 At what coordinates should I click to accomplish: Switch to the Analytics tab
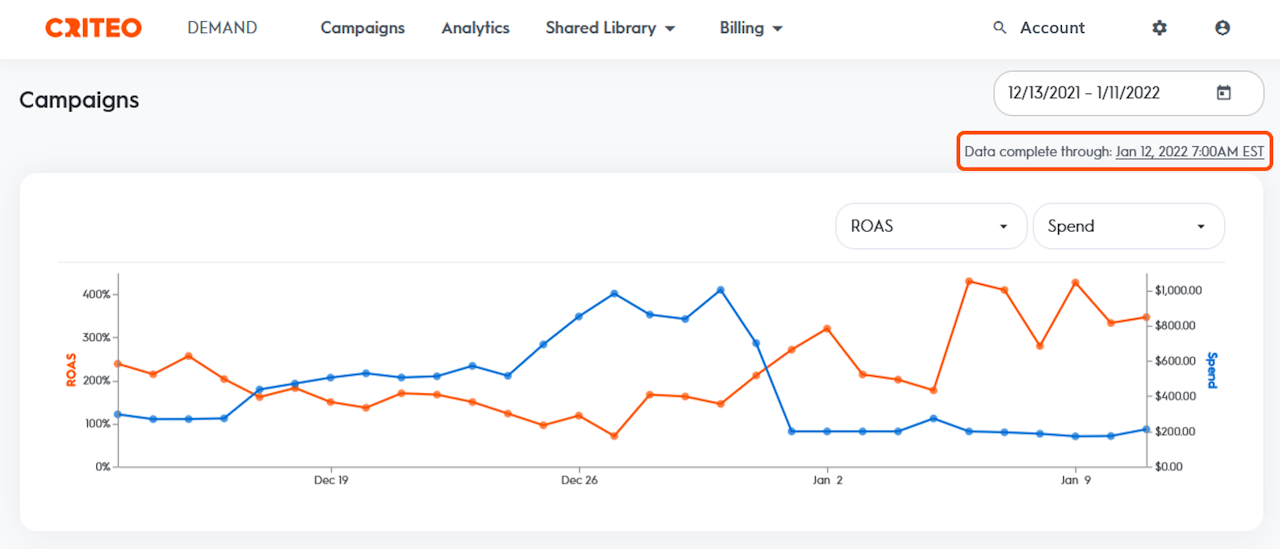(475, 28)
